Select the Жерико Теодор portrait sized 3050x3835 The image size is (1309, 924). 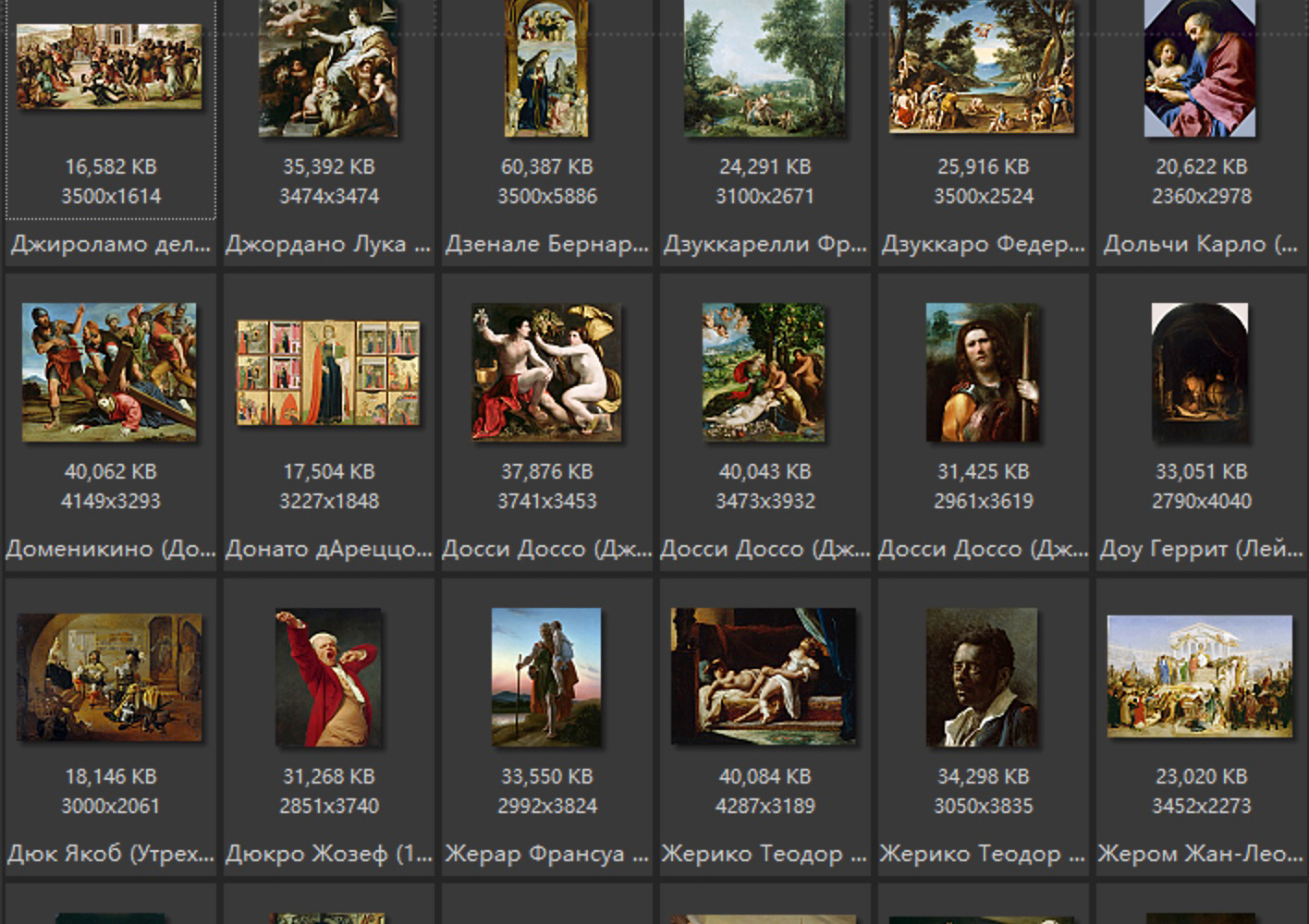(982, 676)
